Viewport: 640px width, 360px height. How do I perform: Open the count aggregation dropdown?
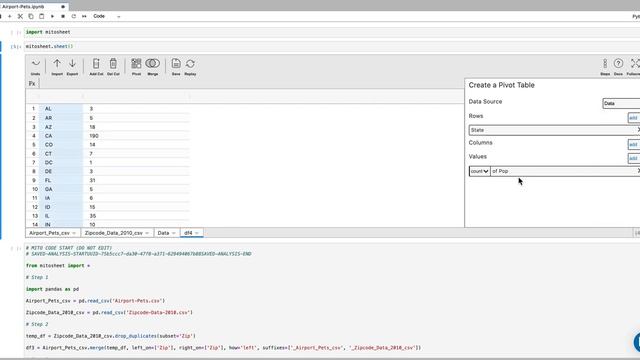479,171
